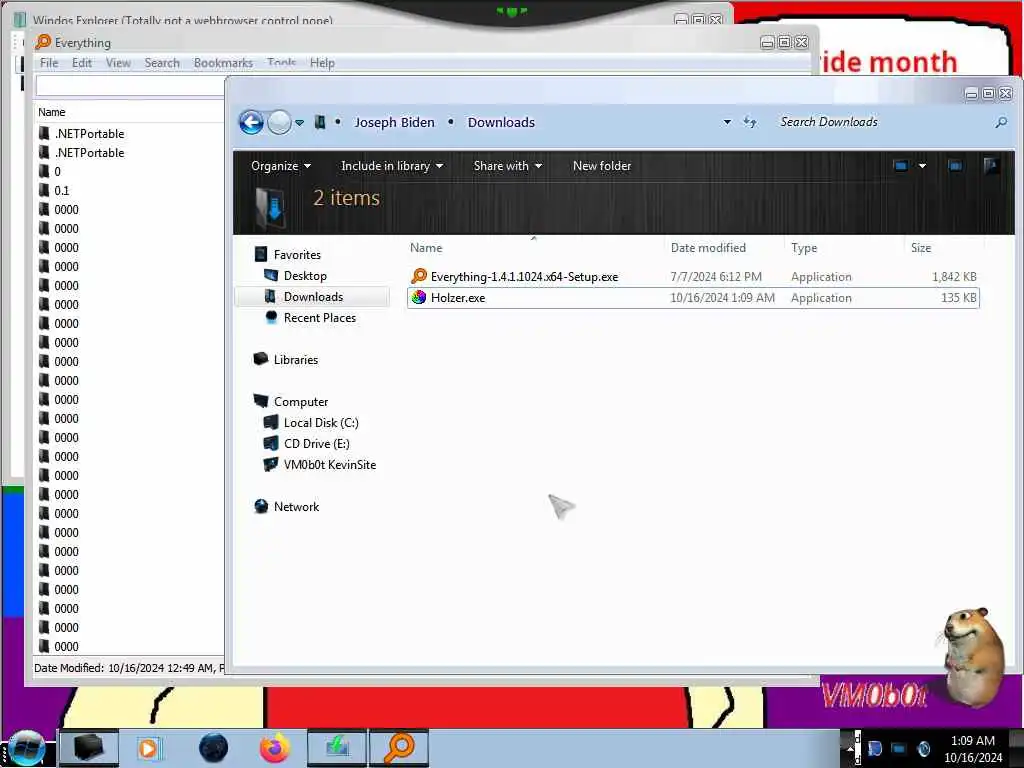Screen dimensions: 1024x768
Task: Select Libraries in navigation pane
Action: tap(286, 359)
